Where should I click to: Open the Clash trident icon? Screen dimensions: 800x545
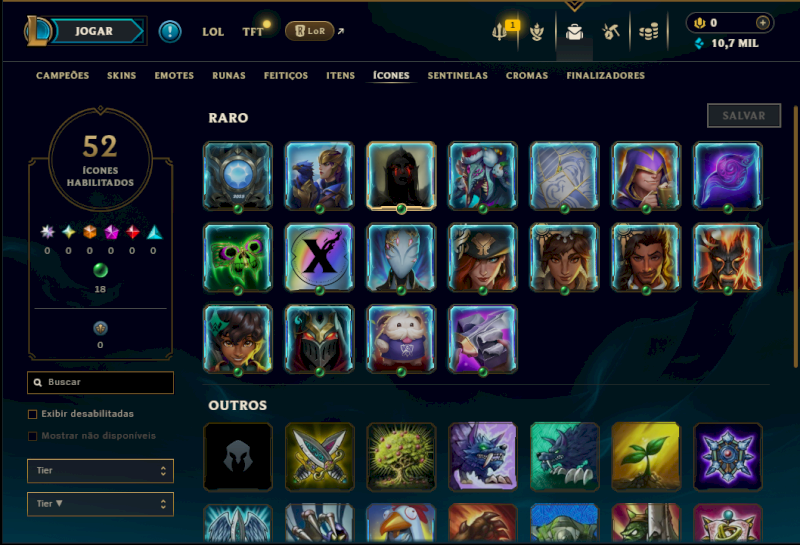pos(499,32)
